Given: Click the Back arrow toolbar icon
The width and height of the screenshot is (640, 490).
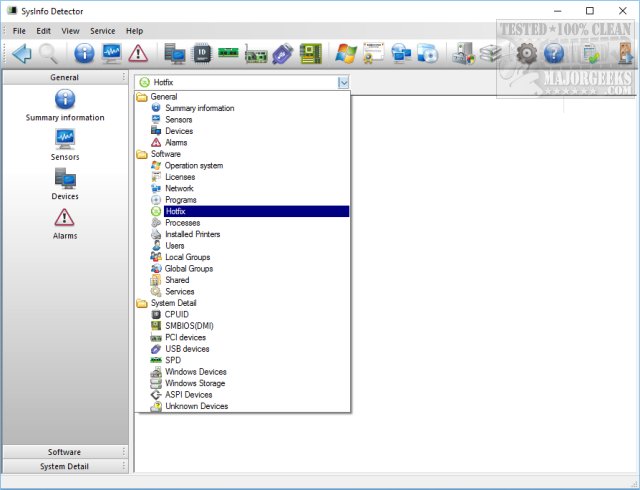Looking at the screenshot, I should 22,53.
